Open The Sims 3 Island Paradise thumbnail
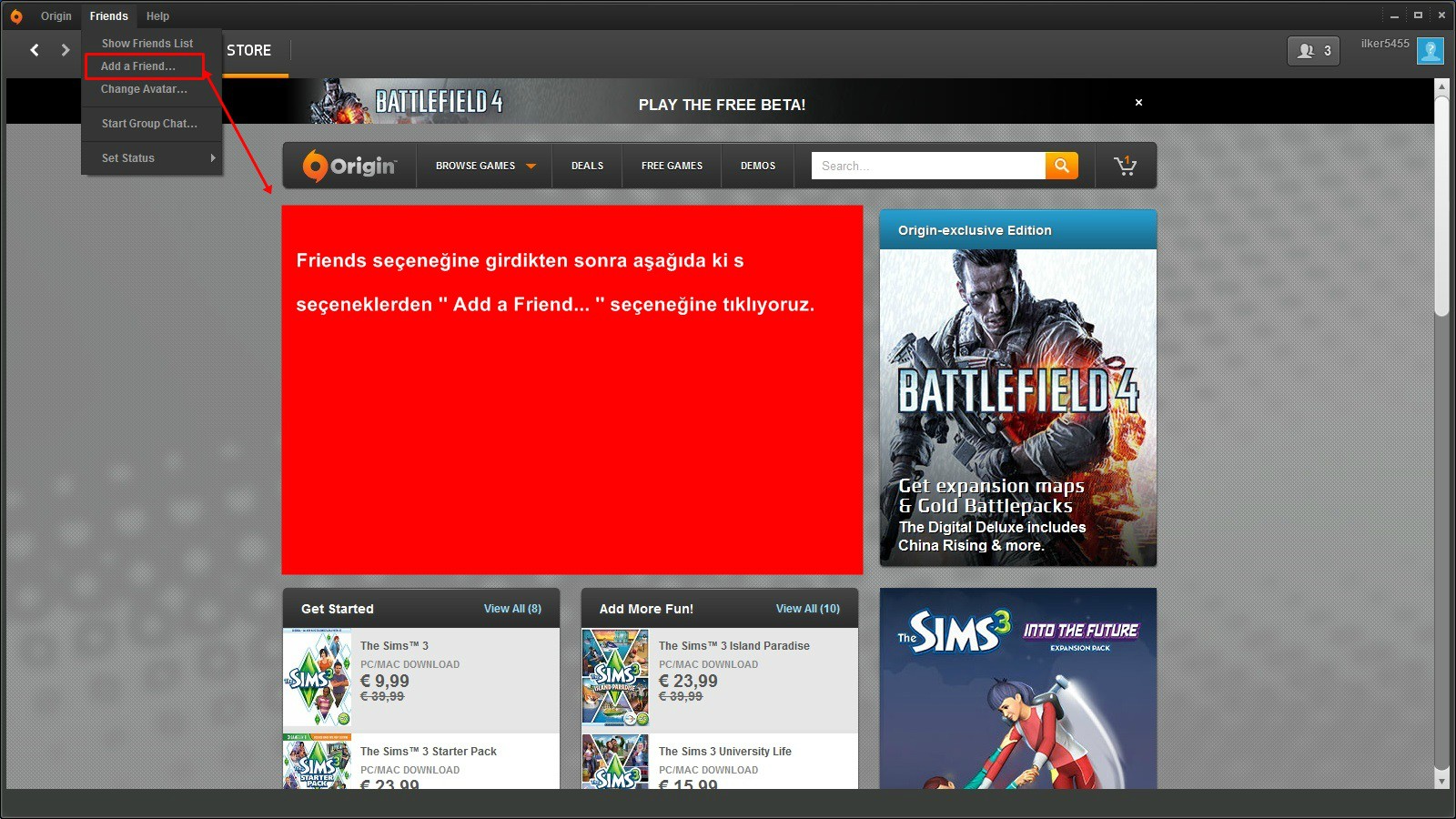Viewport: 1456px width, 819px height. (615, 677)
